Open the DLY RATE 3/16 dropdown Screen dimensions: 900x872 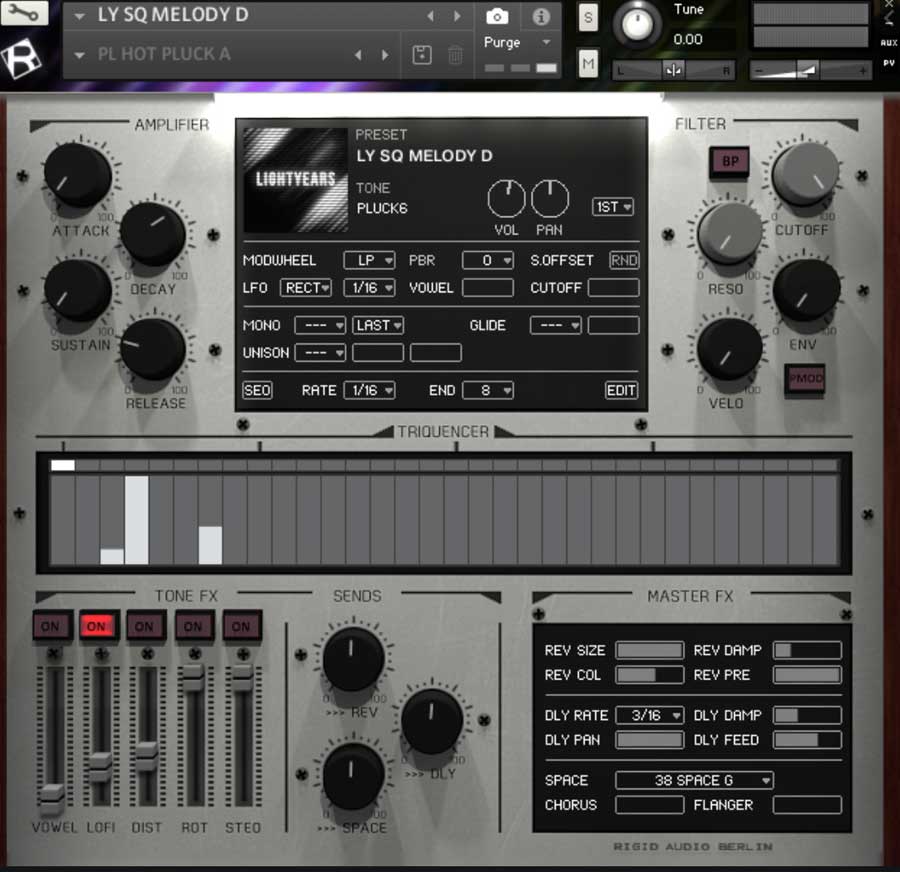point(649,715)
